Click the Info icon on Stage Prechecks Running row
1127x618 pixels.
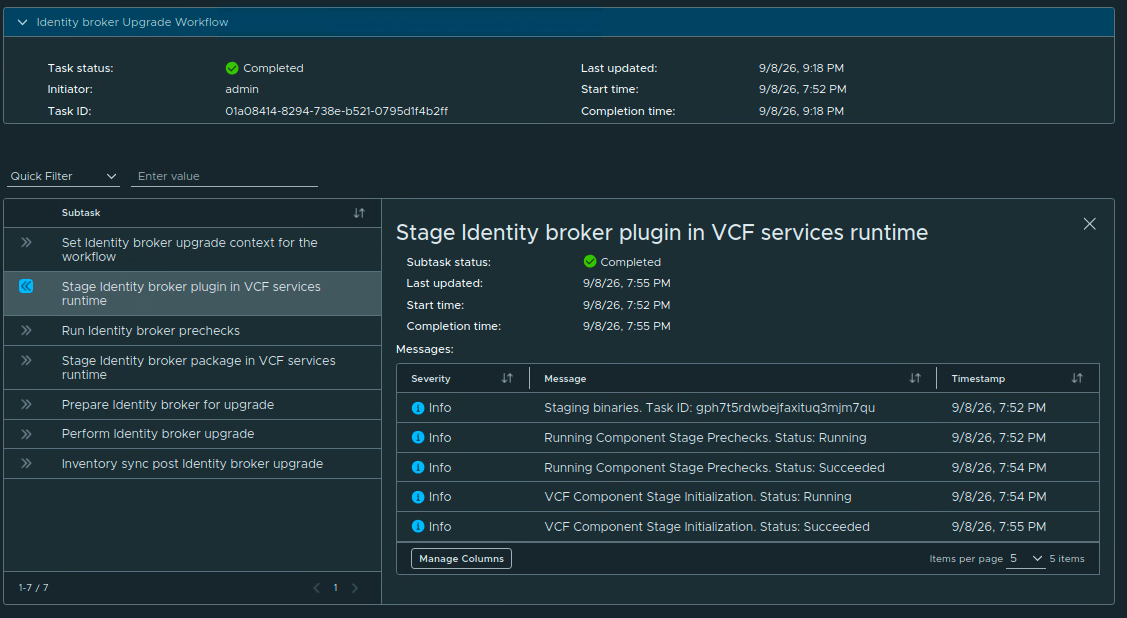coord(418,438)
